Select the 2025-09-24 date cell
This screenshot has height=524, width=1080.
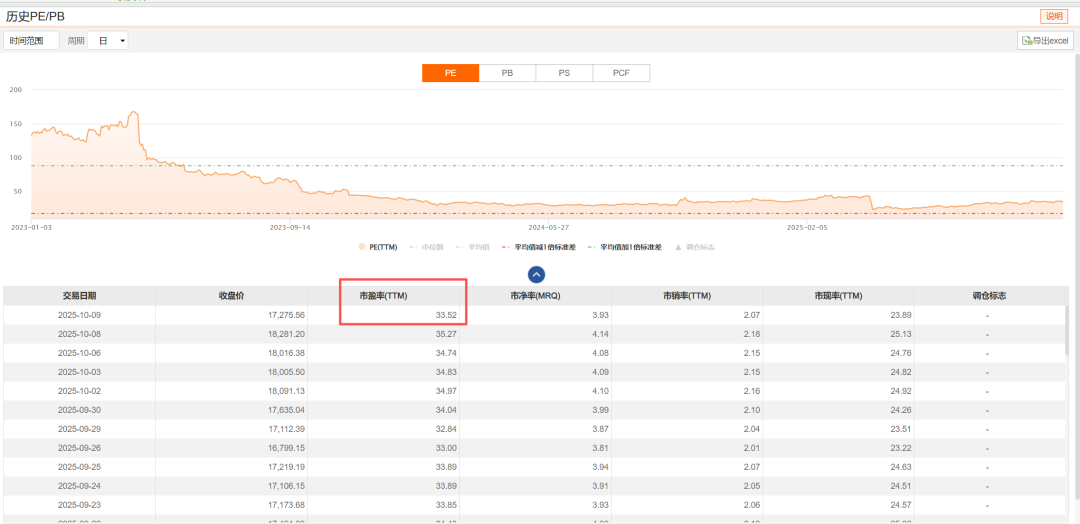click(79, 486)
